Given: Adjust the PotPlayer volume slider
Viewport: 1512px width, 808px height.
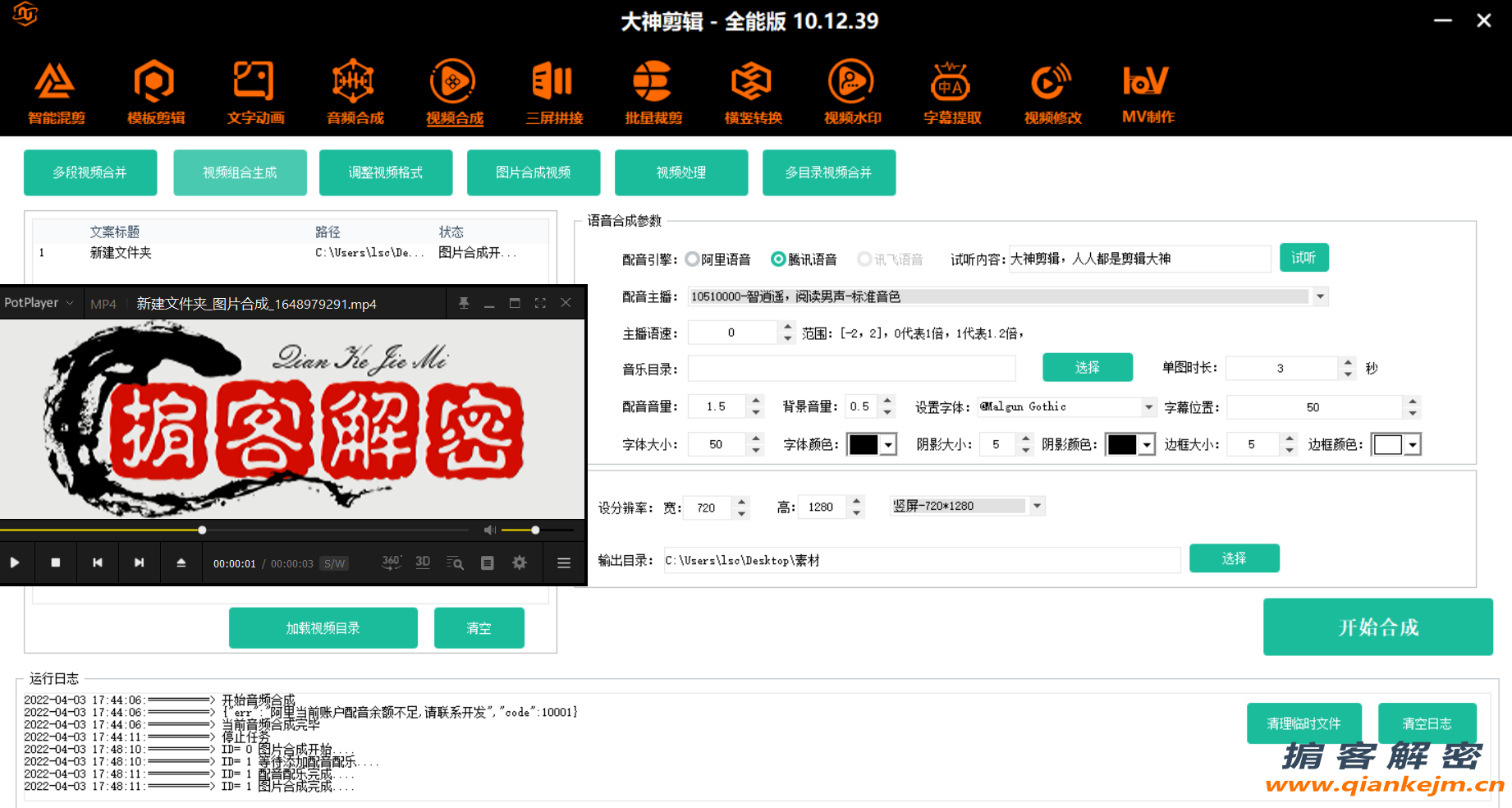Looking at the screenshot, I should [537, 530].
